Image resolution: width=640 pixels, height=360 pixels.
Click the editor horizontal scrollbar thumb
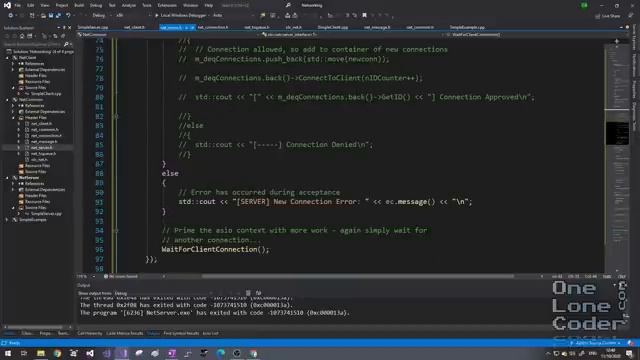click(x=358, y=276)
